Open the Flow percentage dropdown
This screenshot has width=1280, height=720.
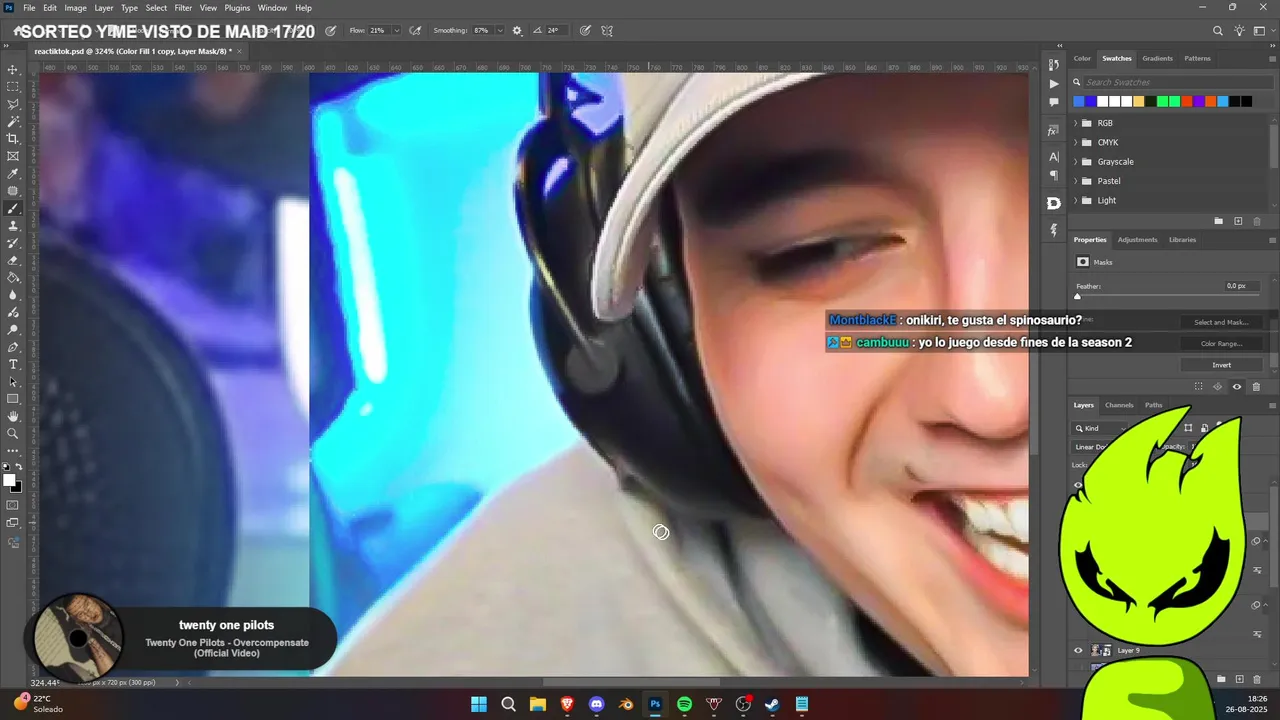coord(396,31)
